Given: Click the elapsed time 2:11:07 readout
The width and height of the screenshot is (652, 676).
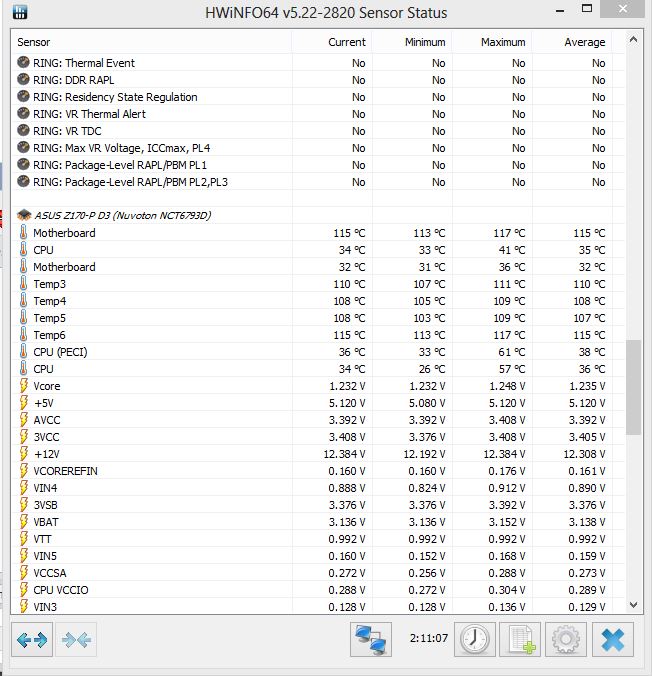Looking at the screenshot, I should (x=429, y=638).
